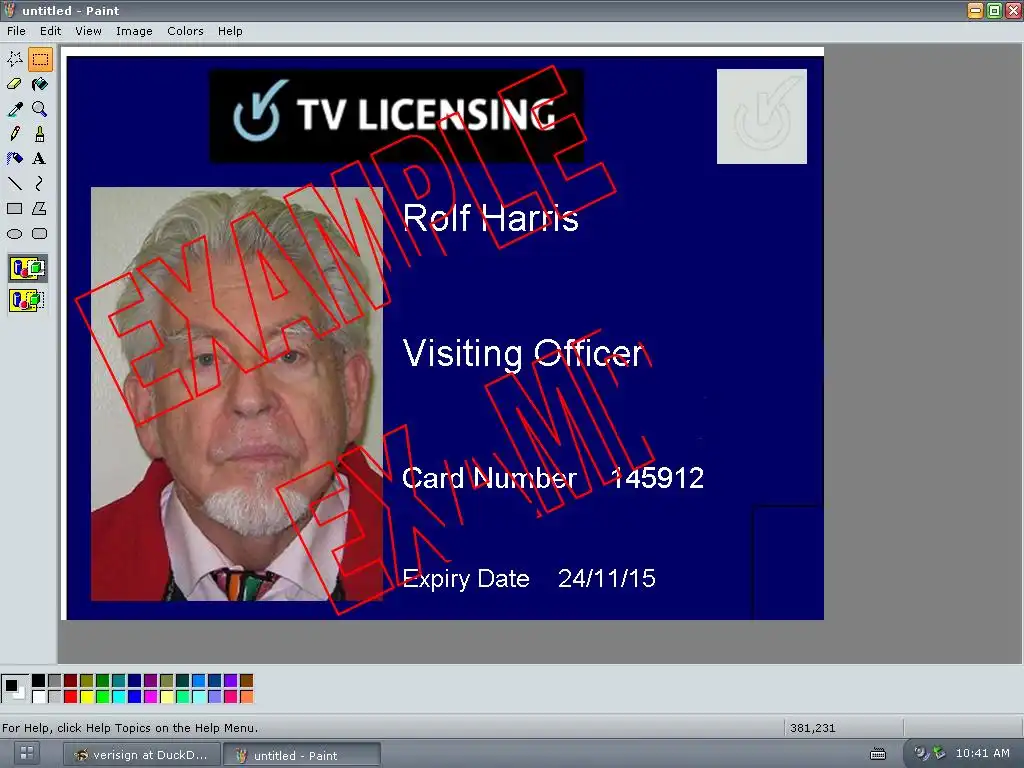This screenshot has height=768, width=1024.
Task: Click the foreground/background color indicator box
Action: tap(14, 688)
